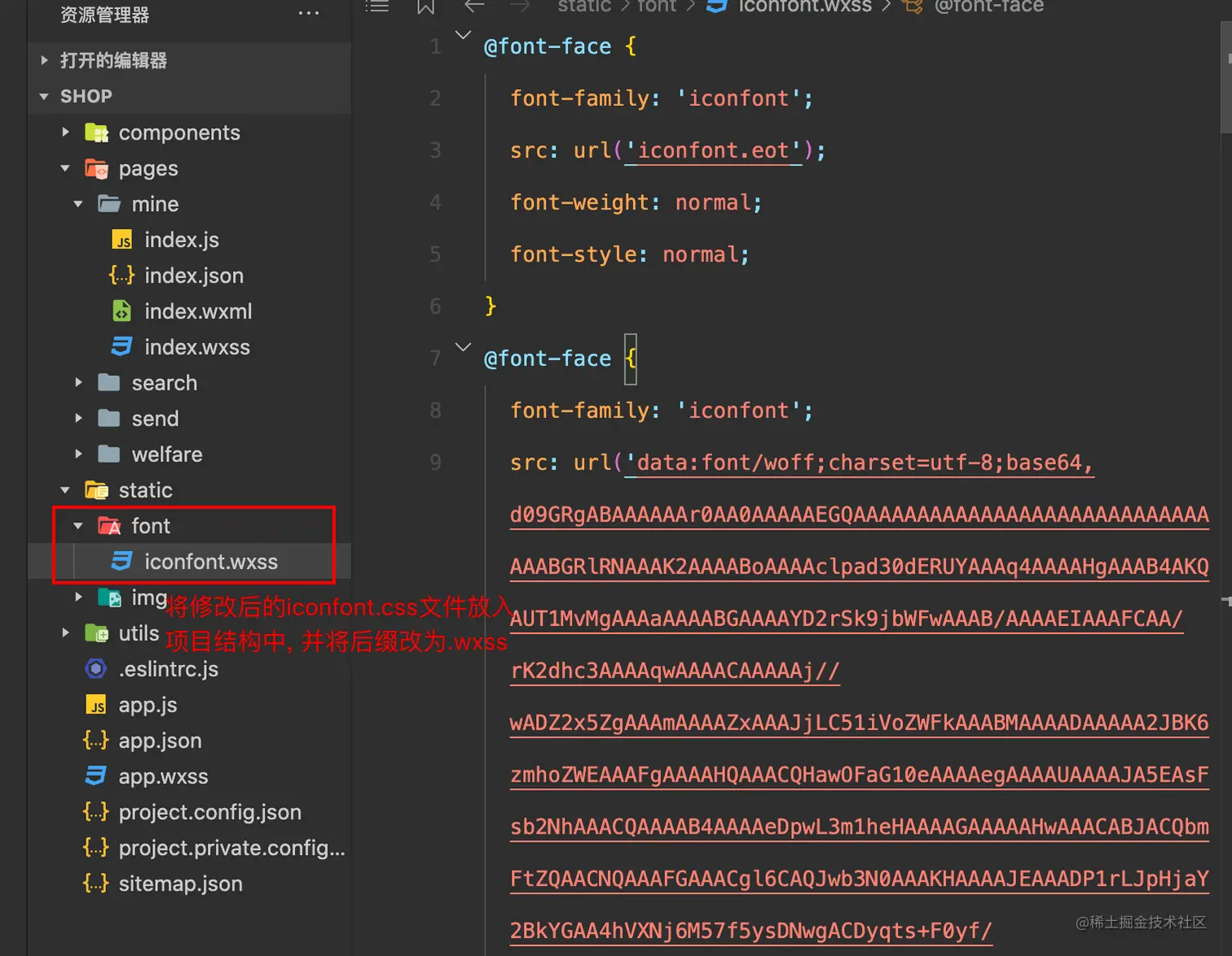
Task: Fold the @font-face block at line 7
Action: tap(463, 347)
